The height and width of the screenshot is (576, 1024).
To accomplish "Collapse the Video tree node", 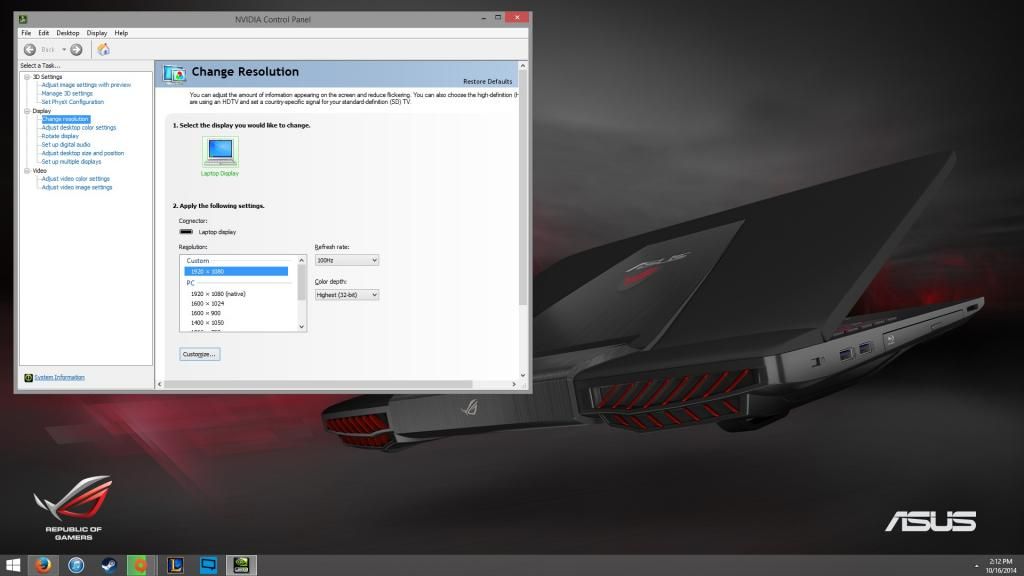I will pyautogui.click(x=27, y=170).
